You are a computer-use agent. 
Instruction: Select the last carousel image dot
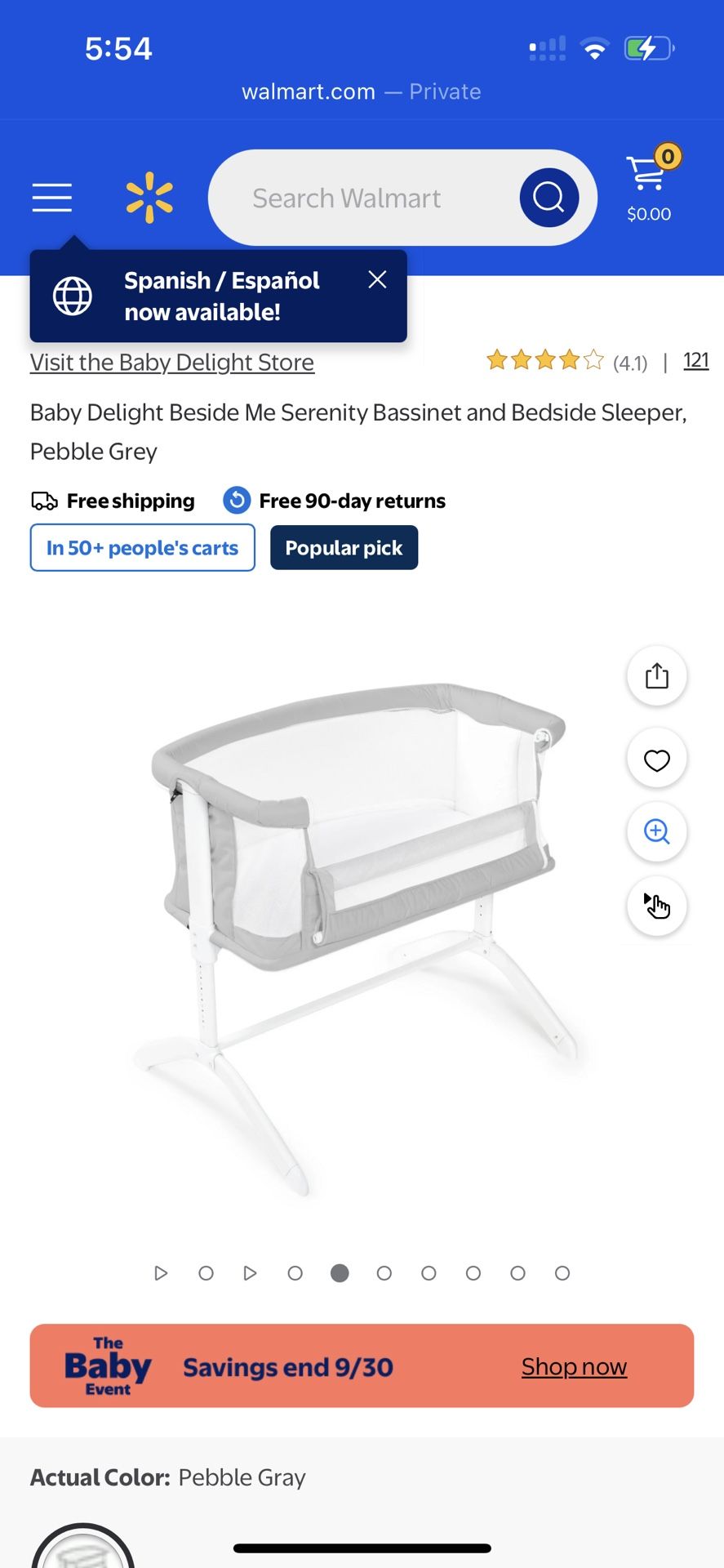562,1273
